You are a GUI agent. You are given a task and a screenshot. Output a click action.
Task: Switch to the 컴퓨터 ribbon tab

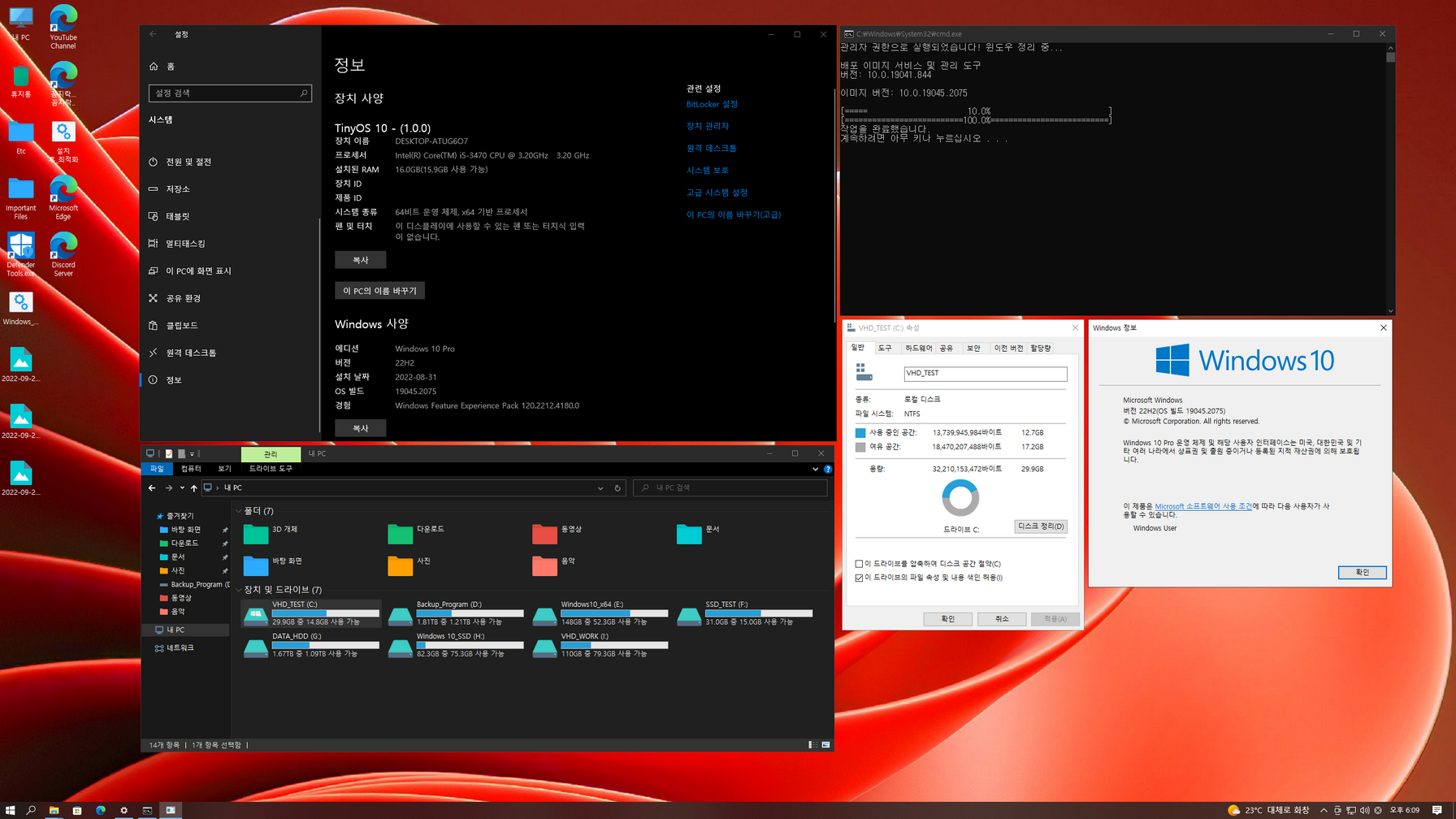(x=191, y=469)
